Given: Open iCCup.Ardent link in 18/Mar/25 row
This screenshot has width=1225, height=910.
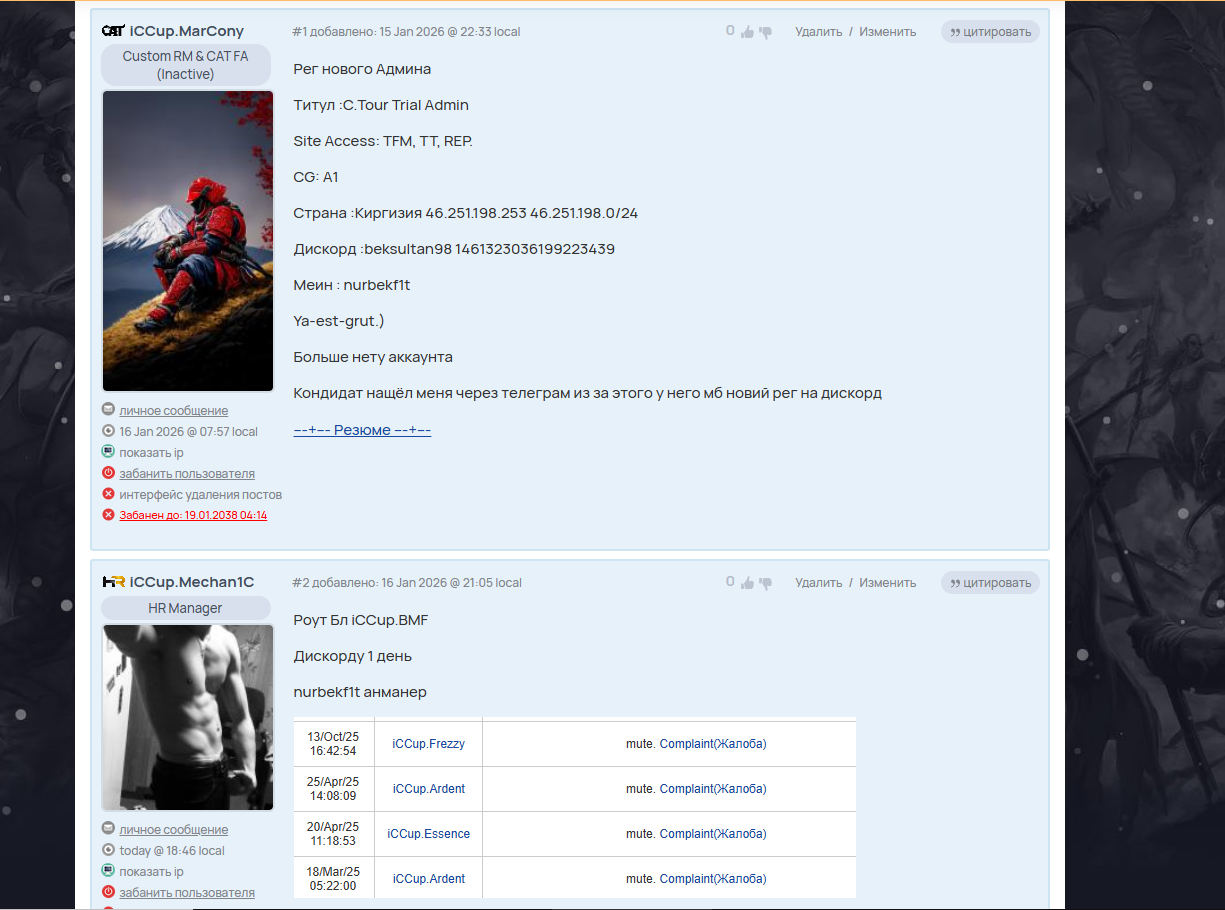Looking at the screenshot, I should tap(428, 879).
